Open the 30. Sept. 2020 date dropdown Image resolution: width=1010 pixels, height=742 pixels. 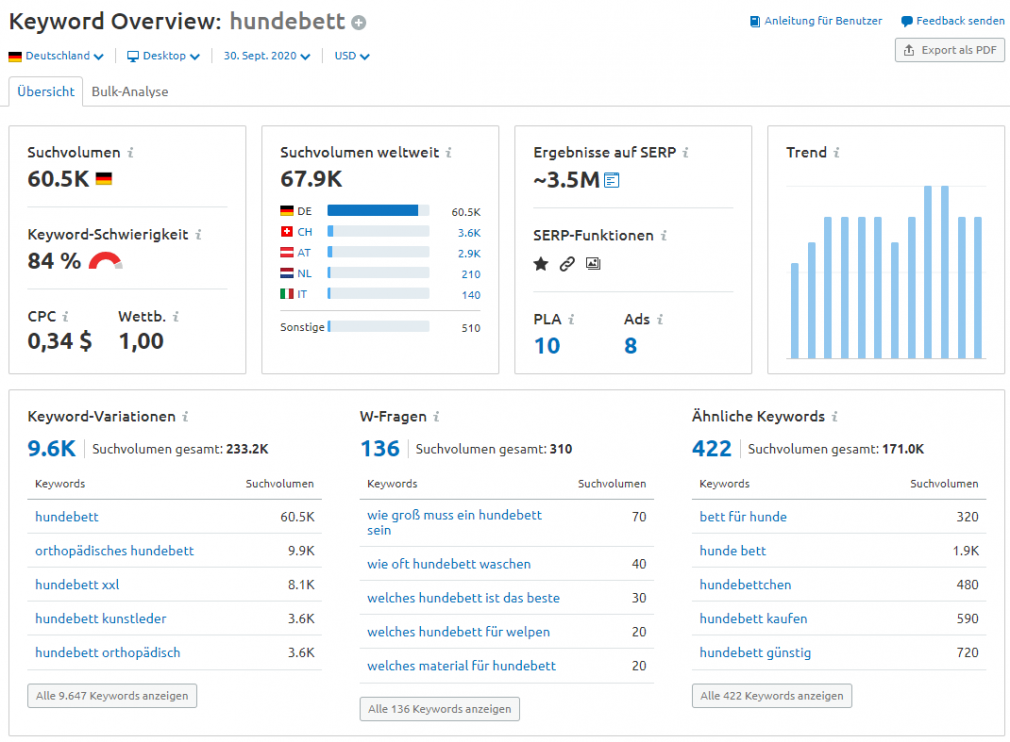click(x=267, y=56)
